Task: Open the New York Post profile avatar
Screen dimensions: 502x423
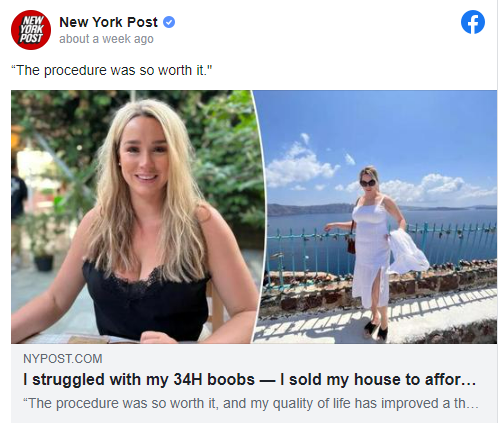Action: point(31,30)
